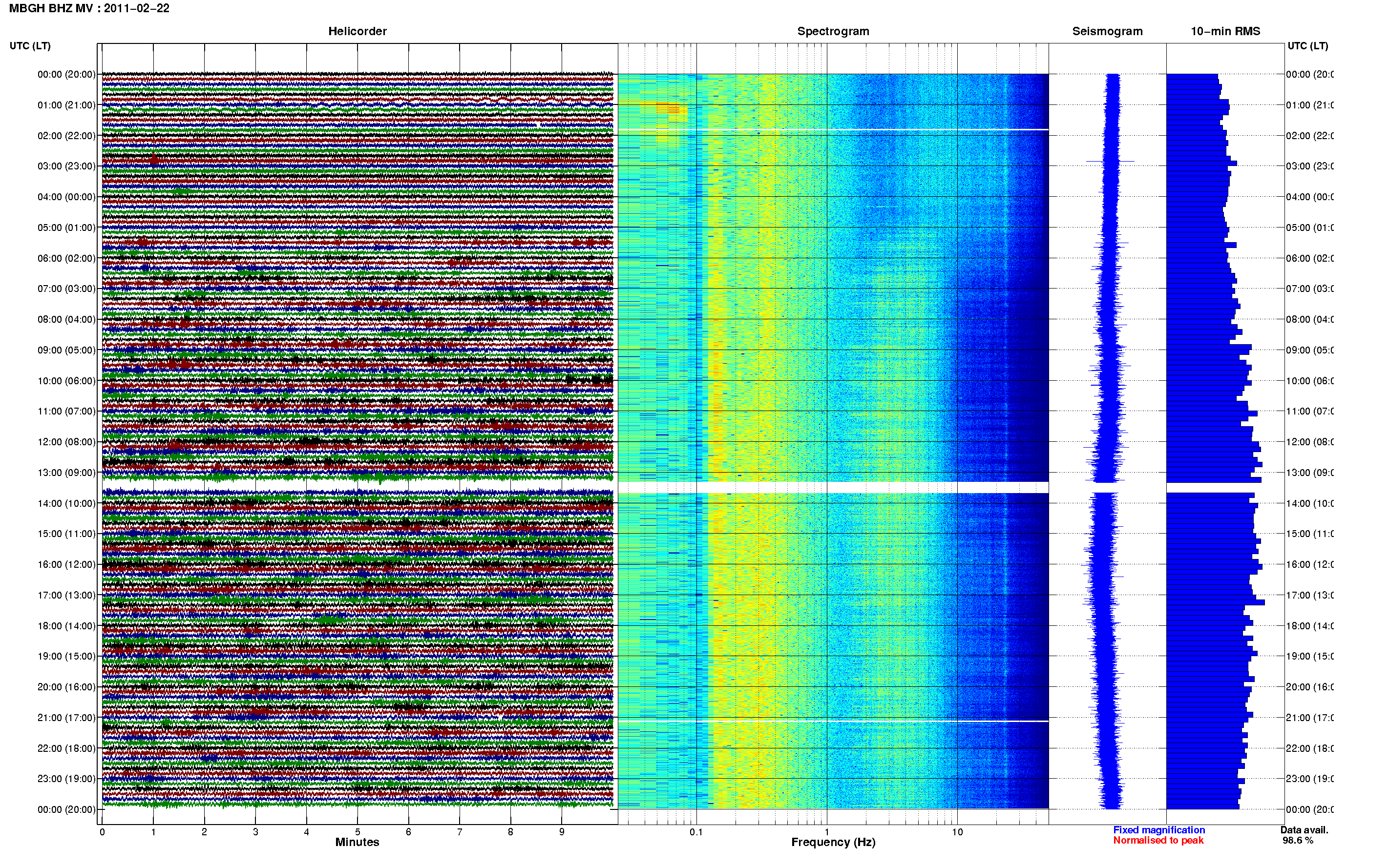Click the '23:00 (19:00)' left time label
The height and width of the screenshot is (868, 1389).
tap(66, 779)
